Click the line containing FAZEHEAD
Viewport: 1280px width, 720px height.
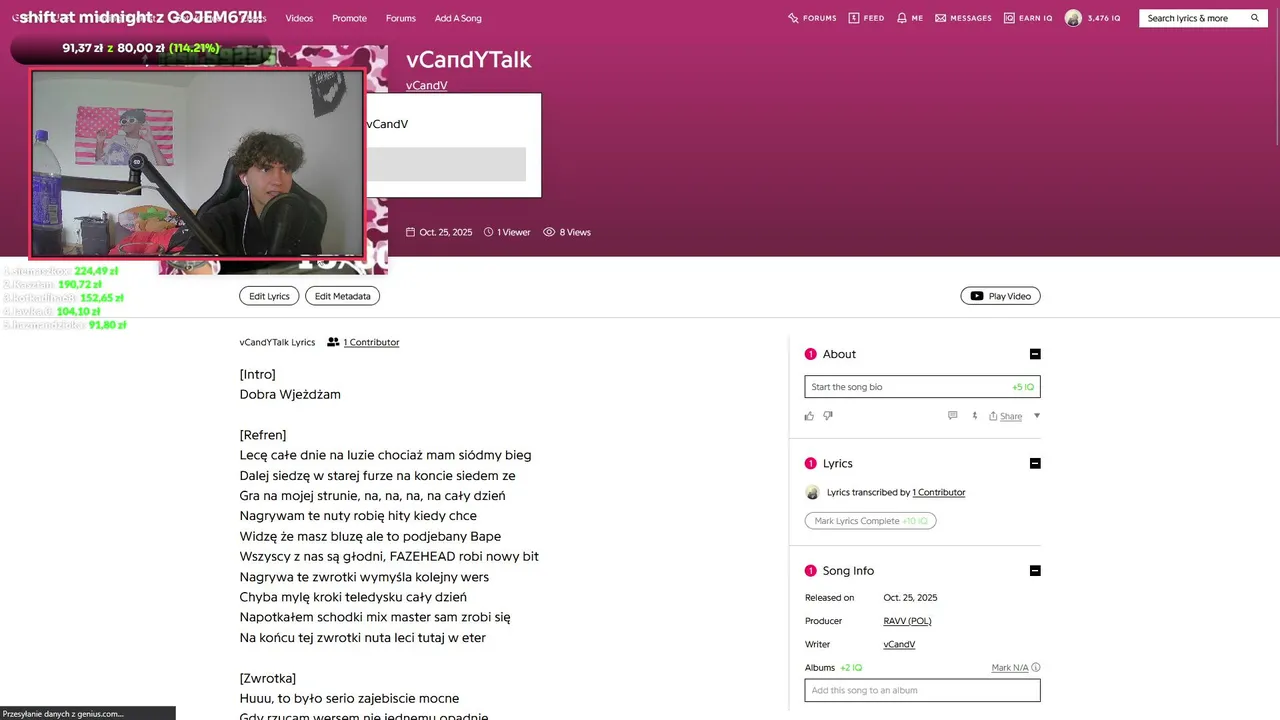click(x=389, y=556)
